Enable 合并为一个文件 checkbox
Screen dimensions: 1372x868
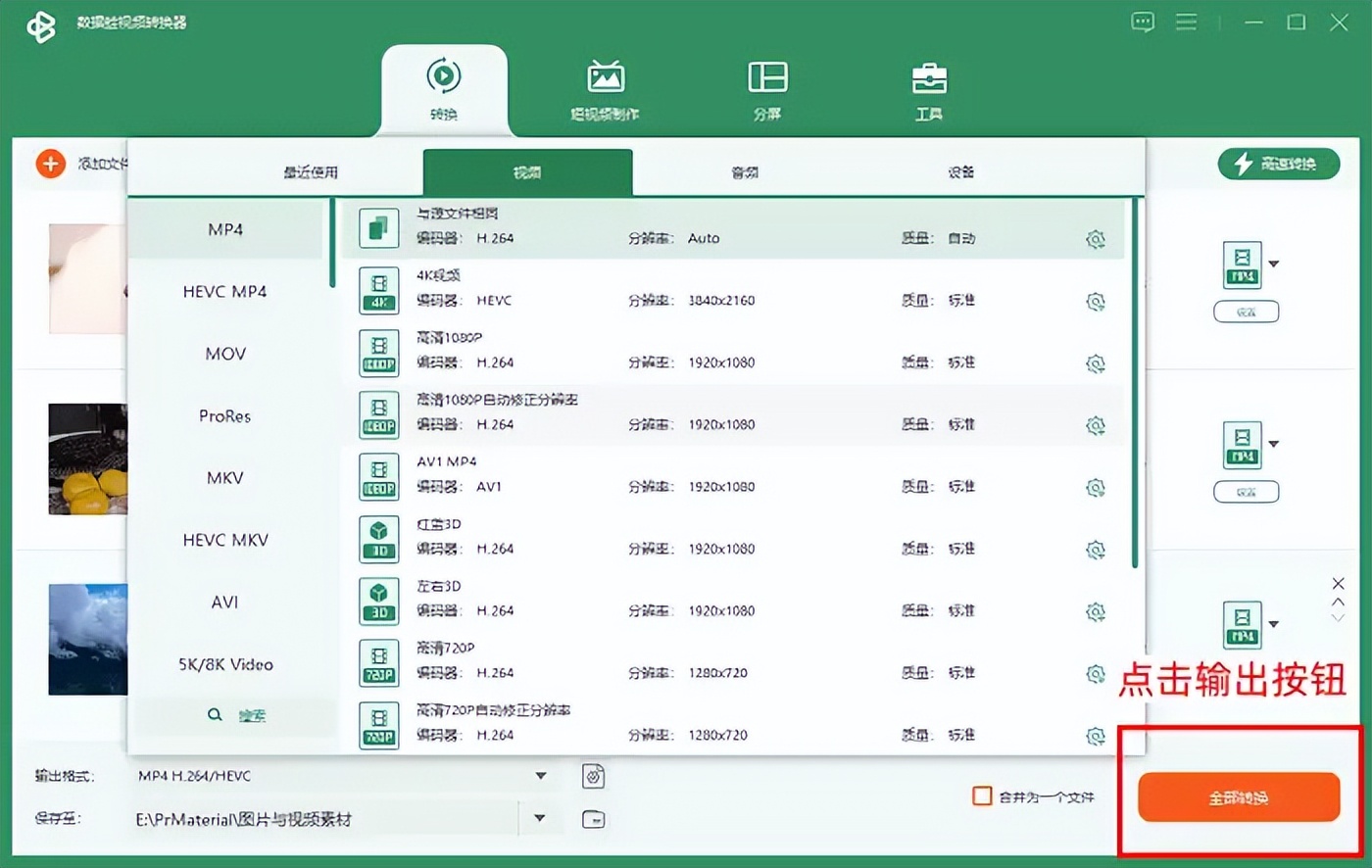981,796
